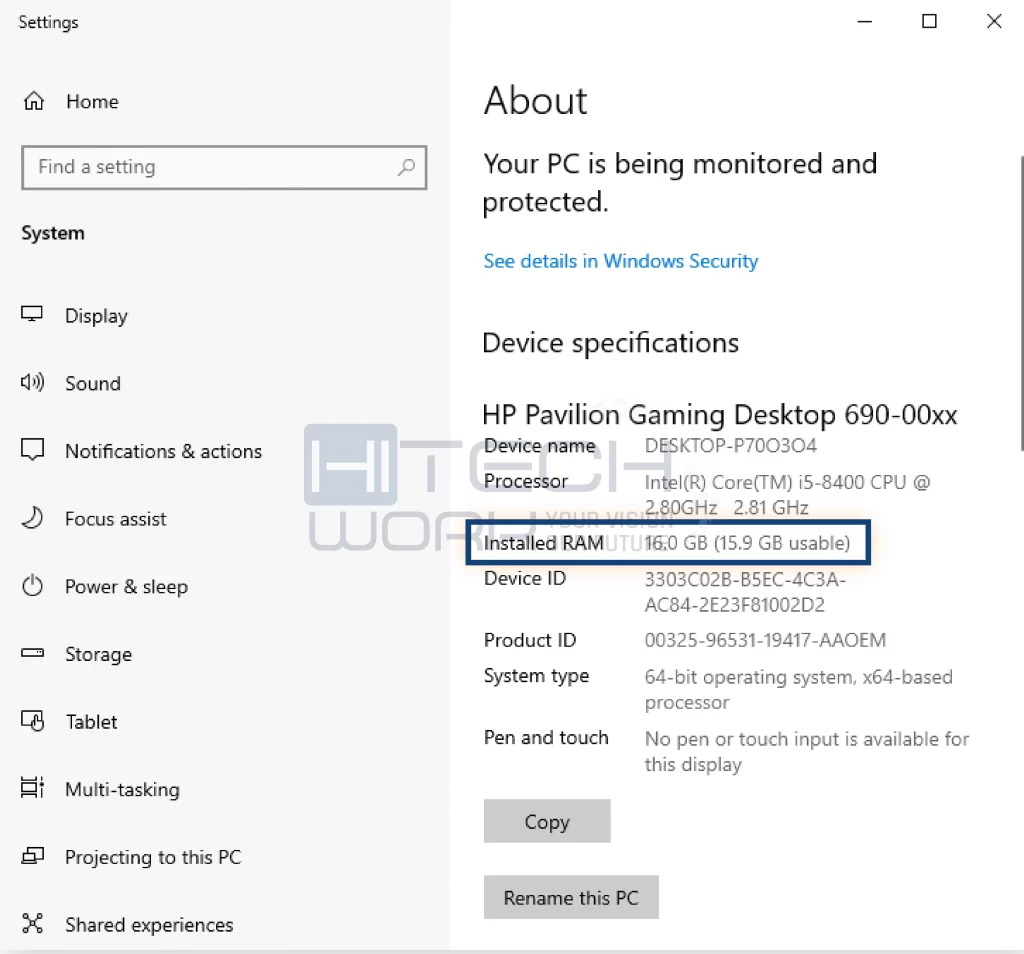Click the Pen and touch label
Screen dimensions: 1024x954
546,738
